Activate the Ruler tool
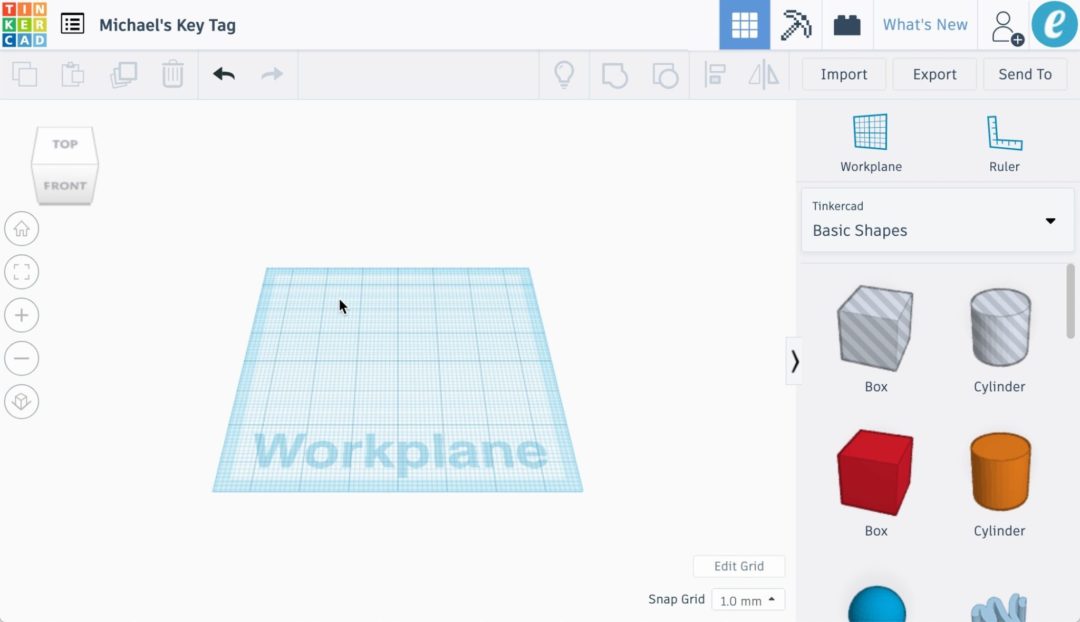 tap(1004, 140)
